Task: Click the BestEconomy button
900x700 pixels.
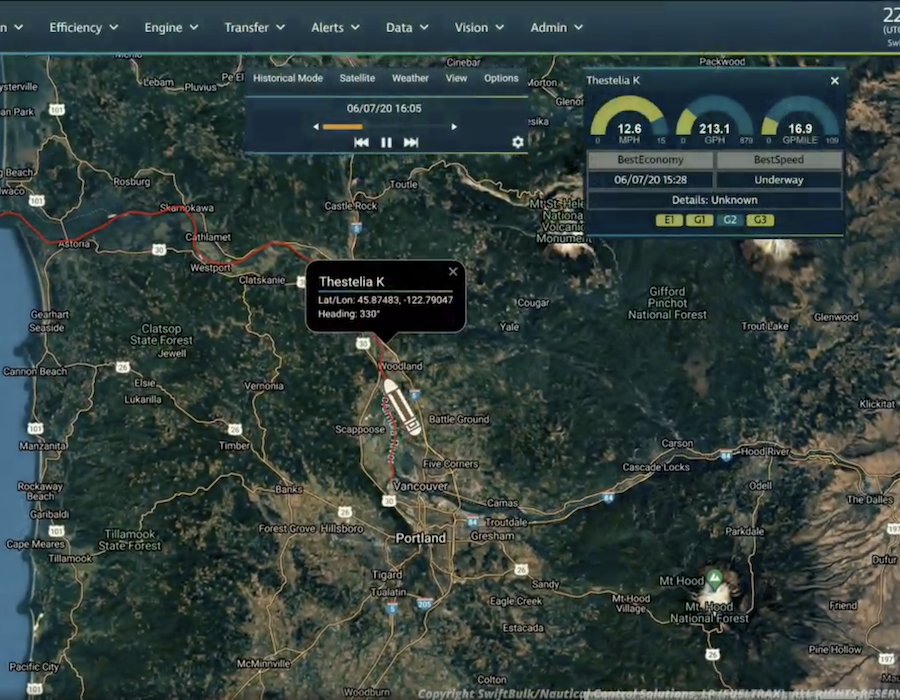Action: (650, 160)
